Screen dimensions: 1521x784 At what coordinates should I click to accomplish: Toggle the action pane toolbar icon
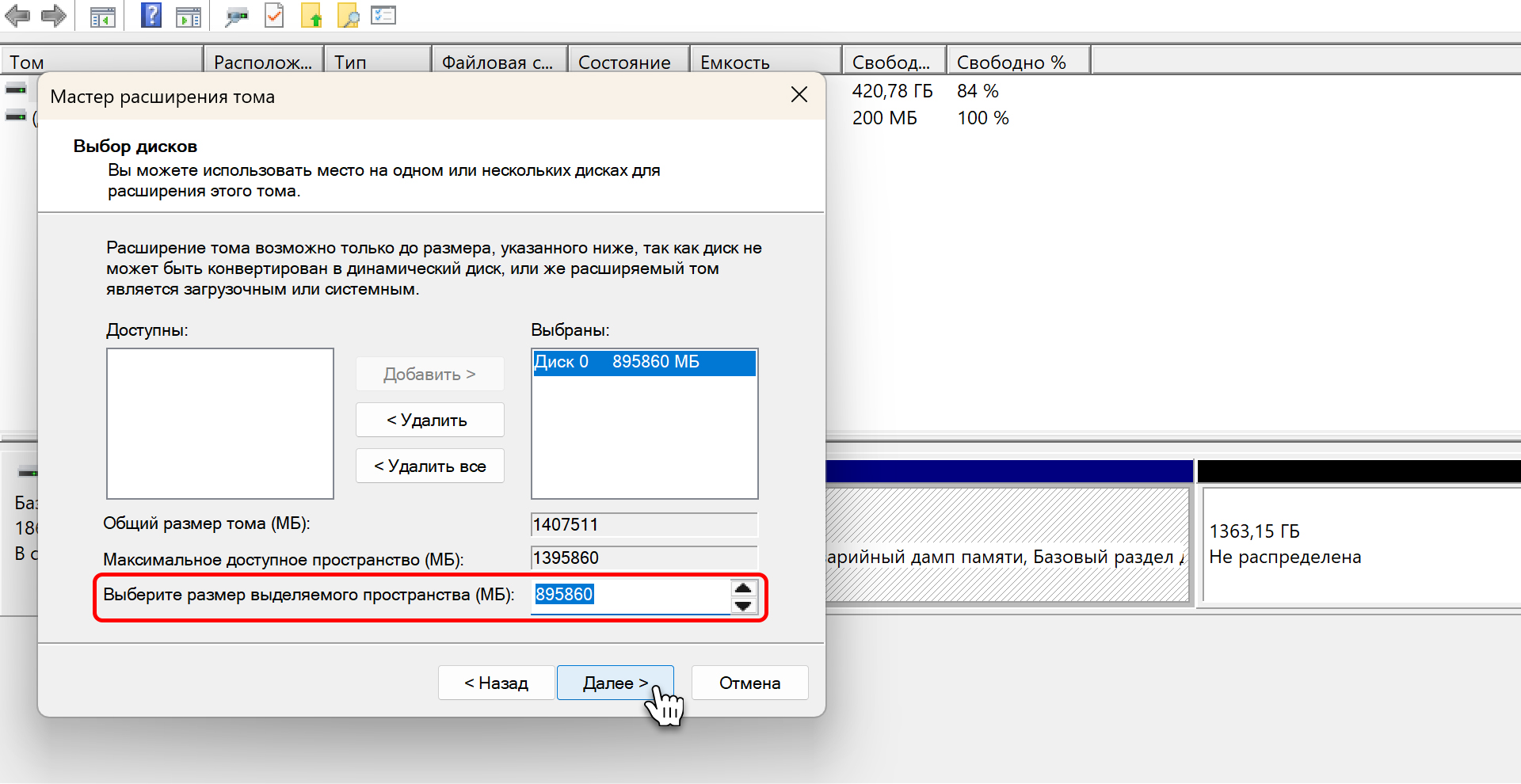click(188, 16)
